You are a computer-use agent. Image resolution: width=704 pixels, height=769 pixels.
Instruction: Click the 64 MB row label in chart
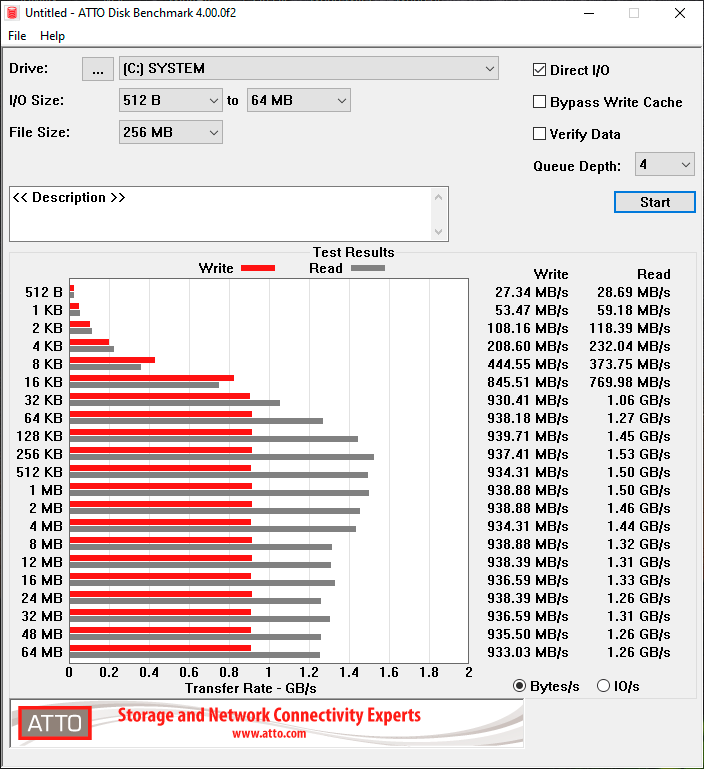(x=42, y=652)
